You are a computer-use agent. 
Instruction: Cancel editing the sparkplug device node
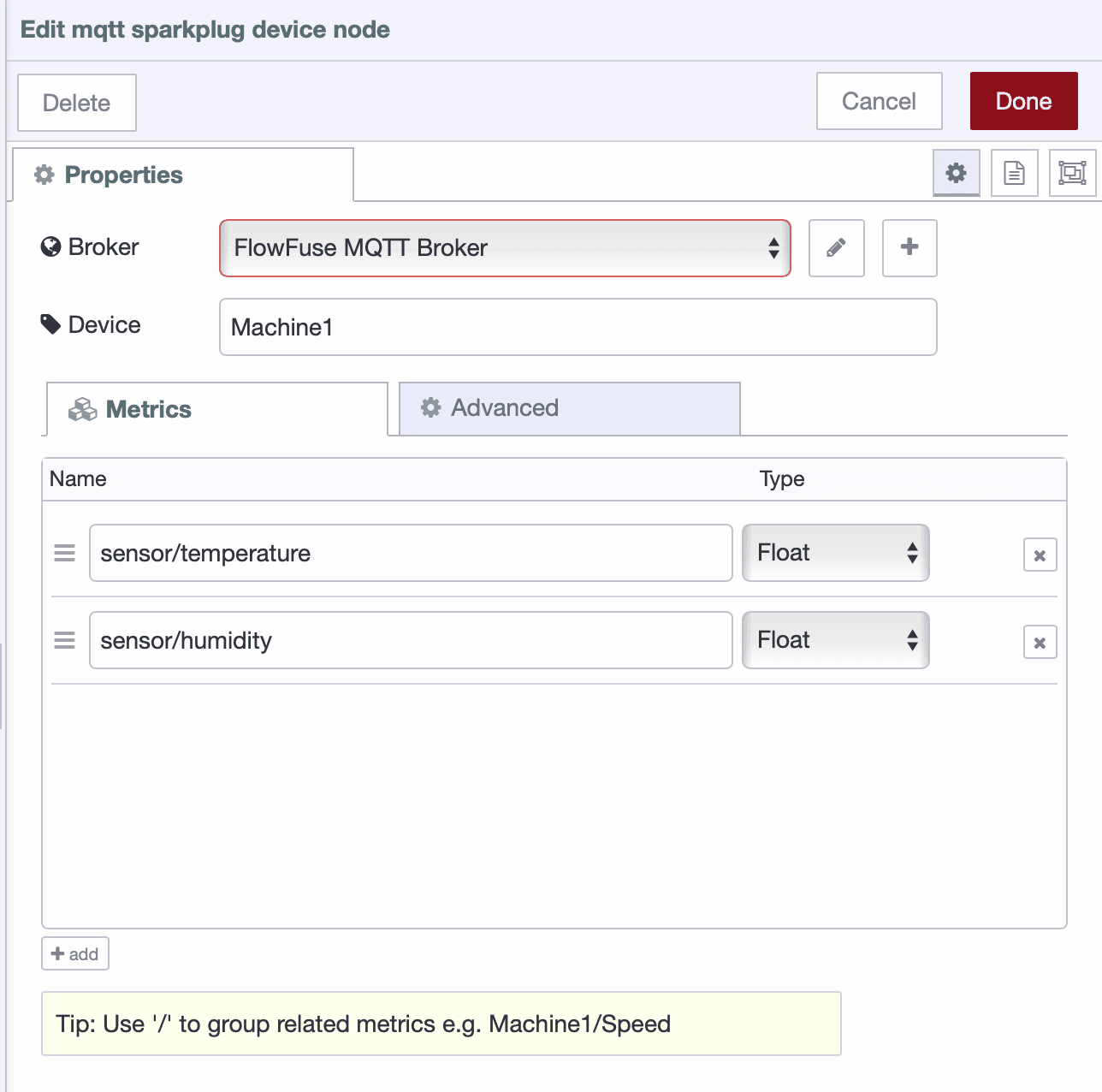[879, 101]
